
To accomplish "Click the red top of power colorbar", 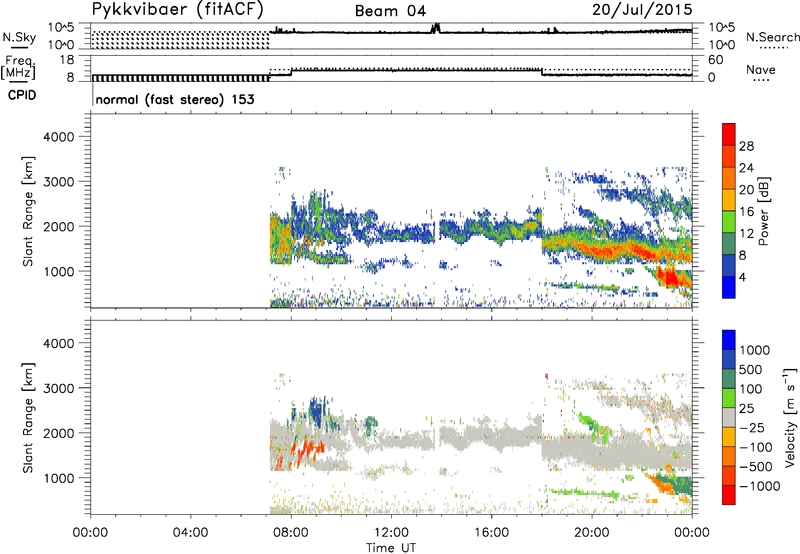I will [x=729, y=134].
